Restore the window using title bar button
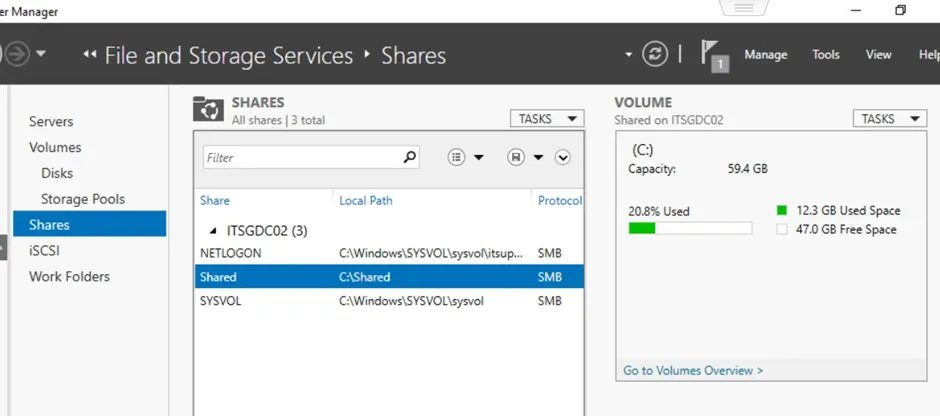 900,10
